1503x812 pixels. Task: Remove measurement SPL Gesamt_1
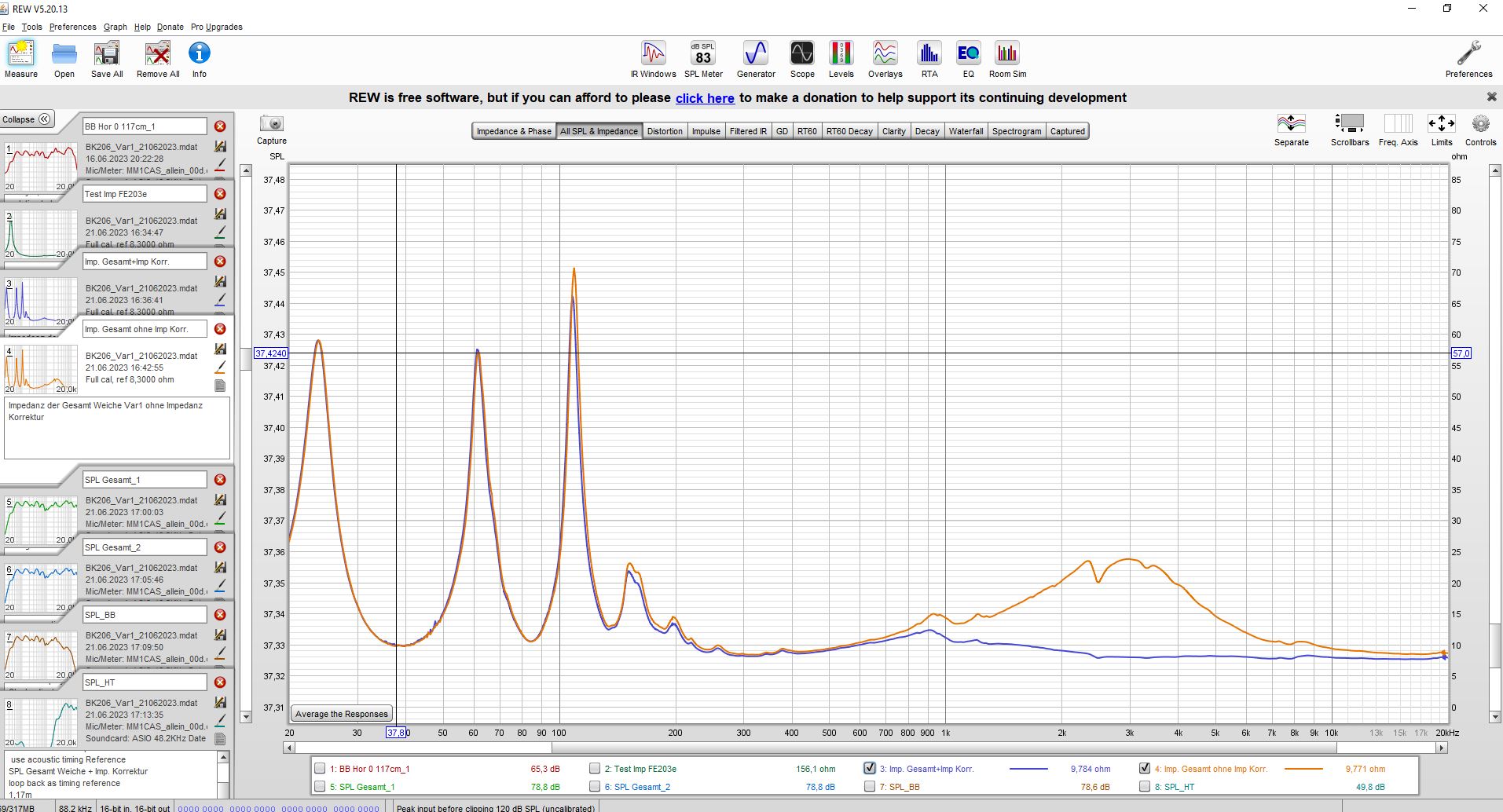(220, 480)
